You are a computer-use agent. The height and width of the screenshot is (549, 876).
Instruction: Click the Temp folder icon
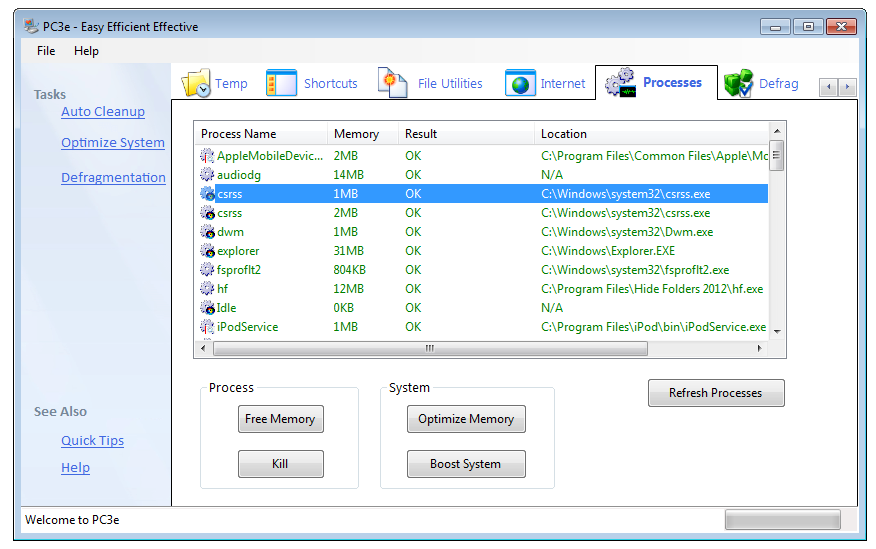196,83
